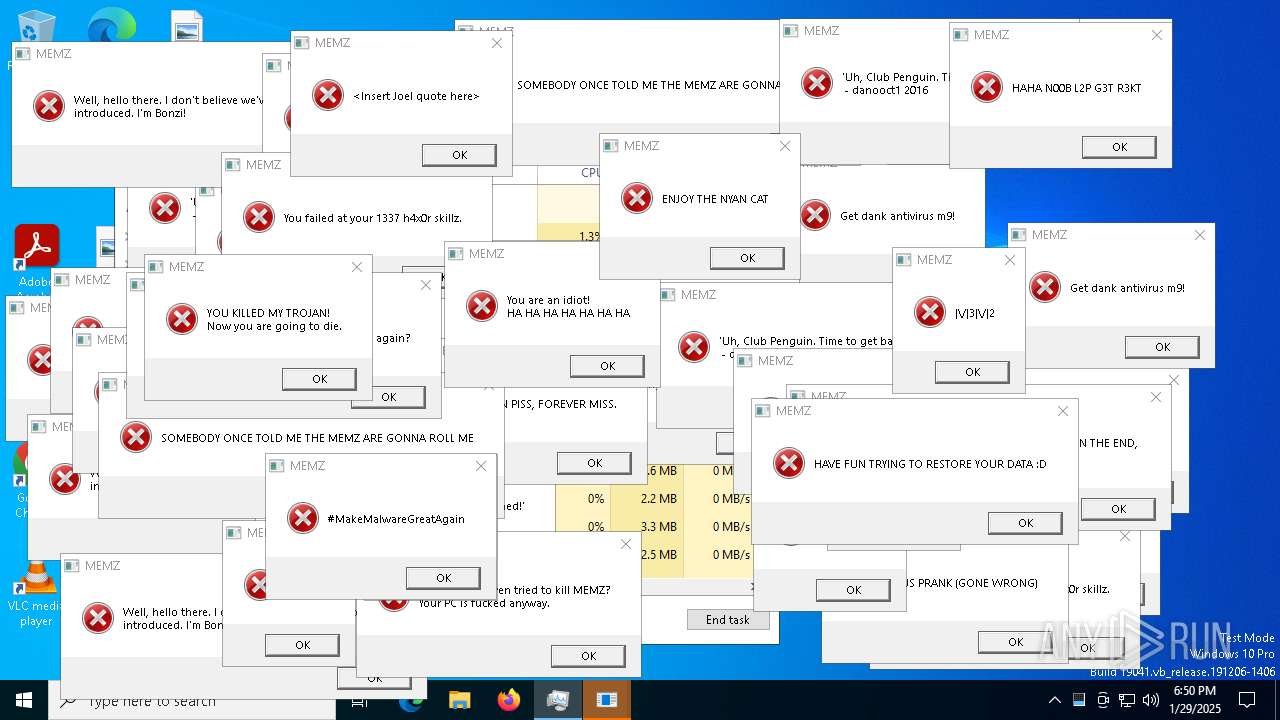This screenshot has width=1280, height=720.
Task: Open the VLC media player desktop shortcut
Action: point(36,595)
